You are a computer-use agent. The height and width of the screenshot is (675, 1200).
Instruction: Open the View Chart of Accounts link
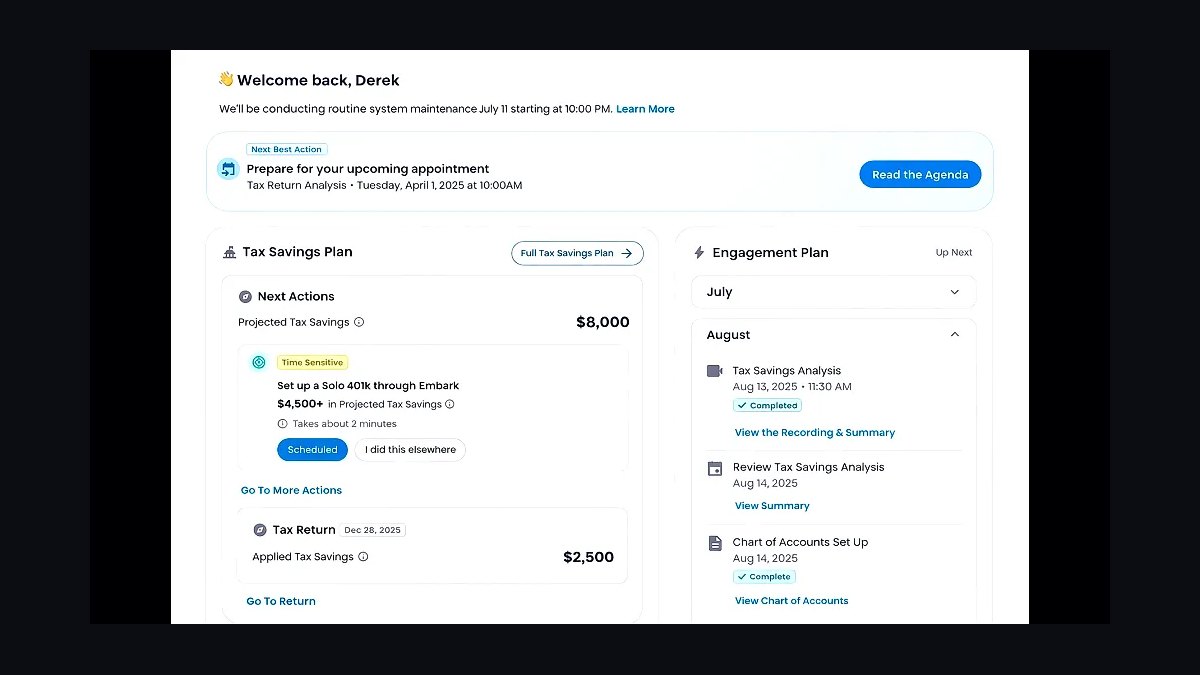tap(791, 601)
